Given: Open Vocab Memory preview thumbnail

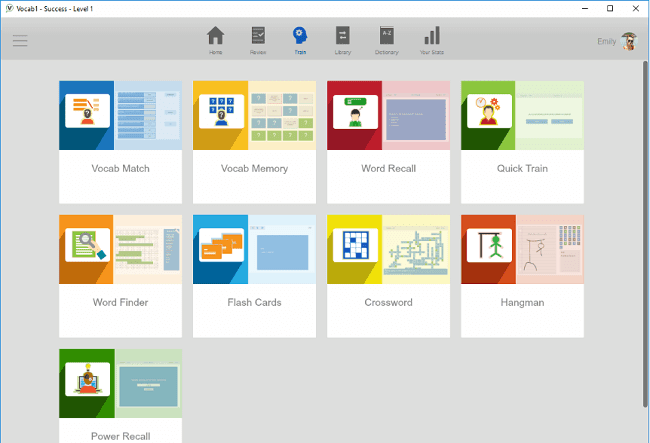Looking at the screenshot, I should coord(282,115).
